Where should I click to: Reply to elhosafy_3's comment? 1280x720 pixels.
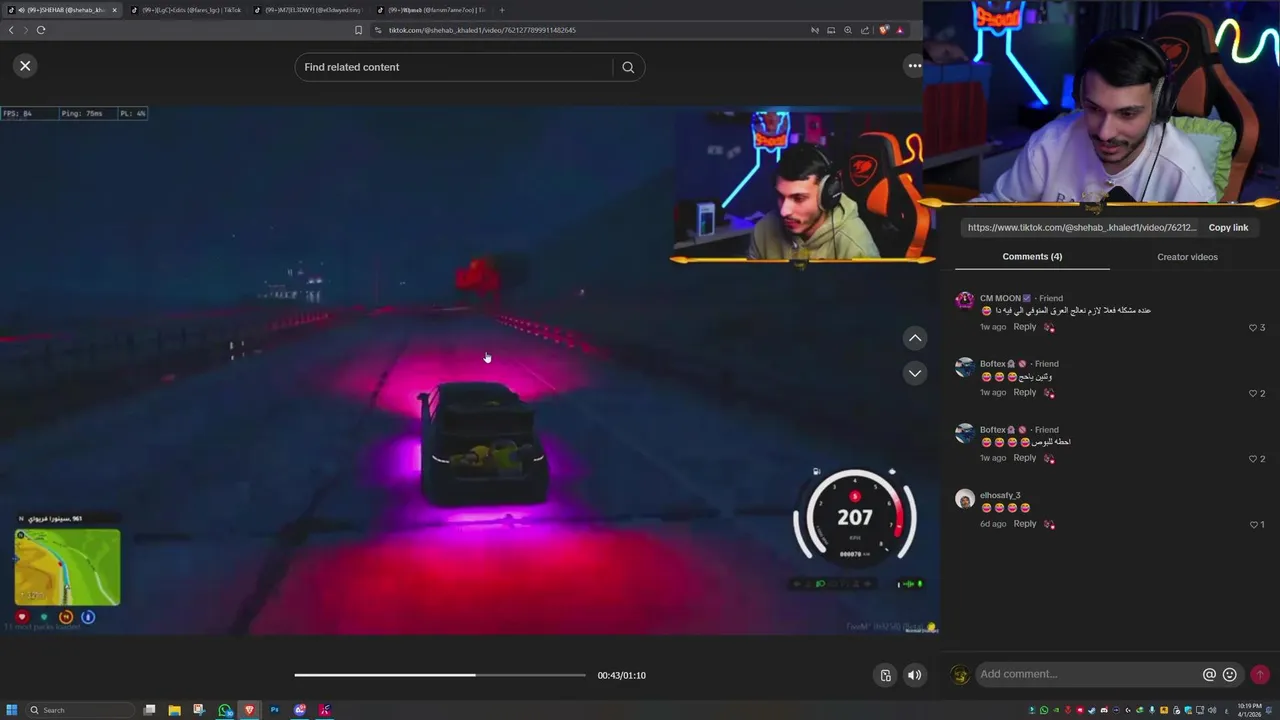click(x=1024, y=523)
